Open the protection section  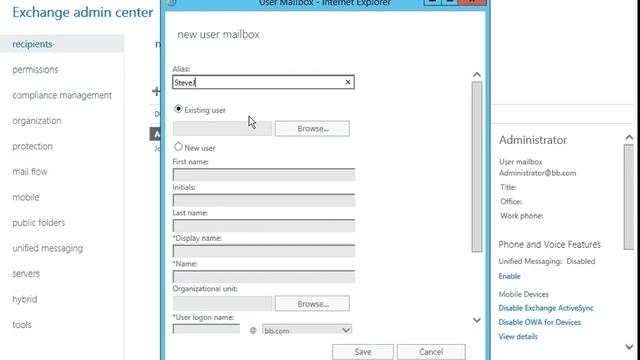point(32,146)
